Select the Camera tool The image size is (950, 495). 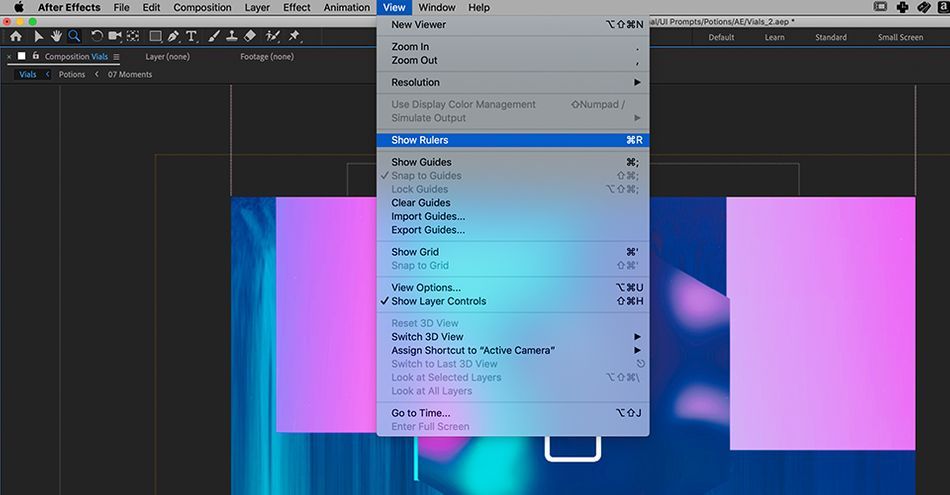click(x=115, y=36)
